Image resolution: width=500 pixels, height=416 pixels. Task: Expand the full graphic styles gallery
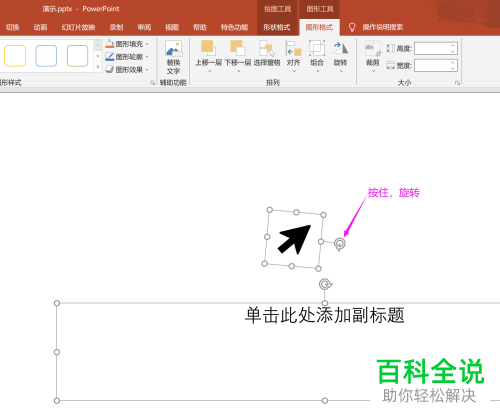[x=98, y=67]
